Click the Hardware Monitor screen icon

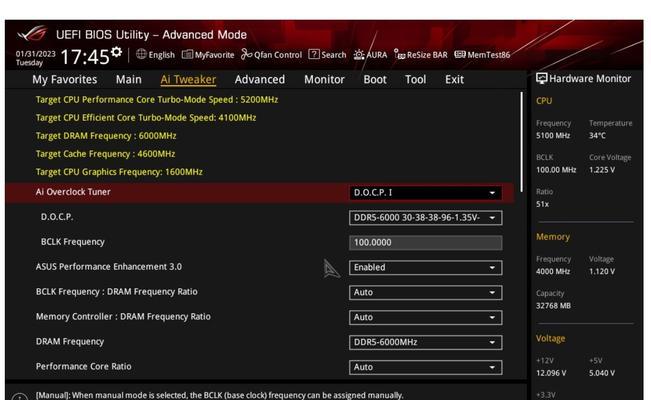[541, 78]
